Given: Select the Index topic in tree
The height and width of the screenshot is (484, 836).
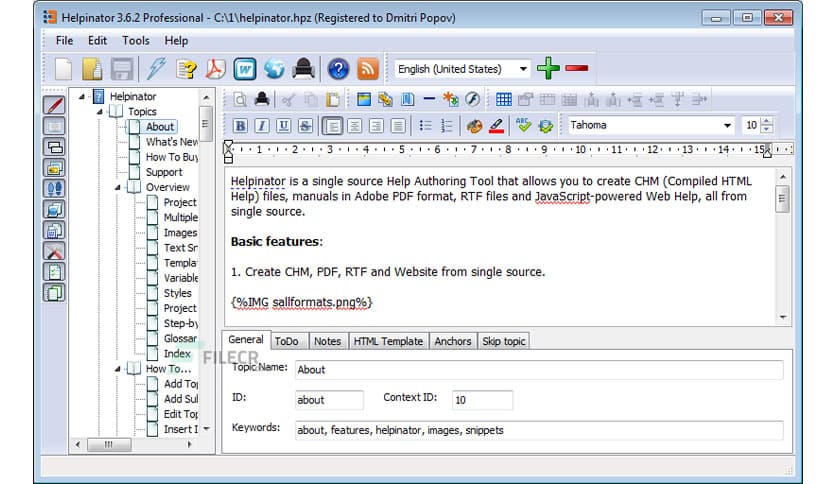Looking at the screenshot, I should [177, 353].
